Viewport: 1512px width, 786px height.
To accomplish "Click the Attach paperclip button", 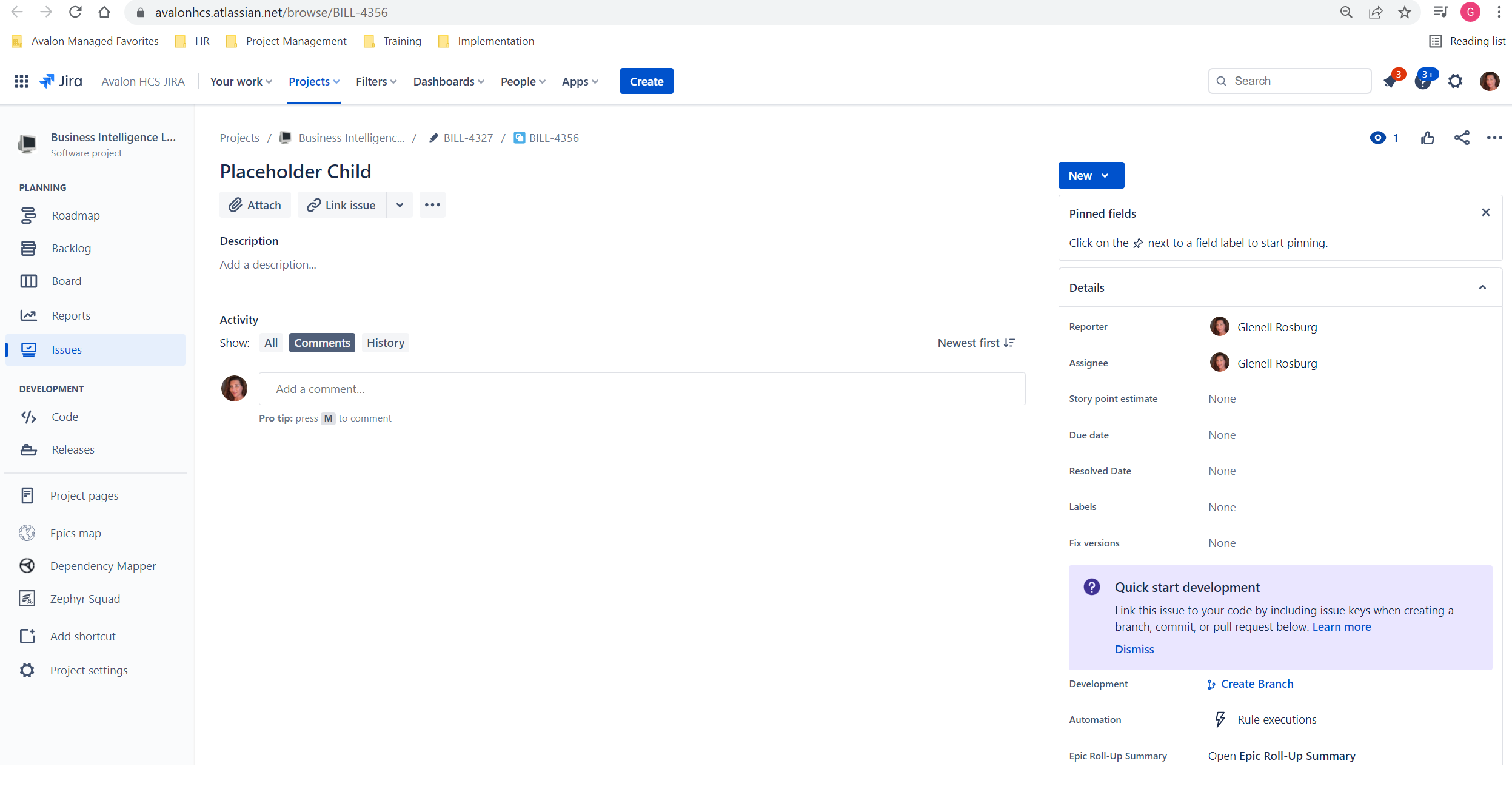I will pos(255,205).
